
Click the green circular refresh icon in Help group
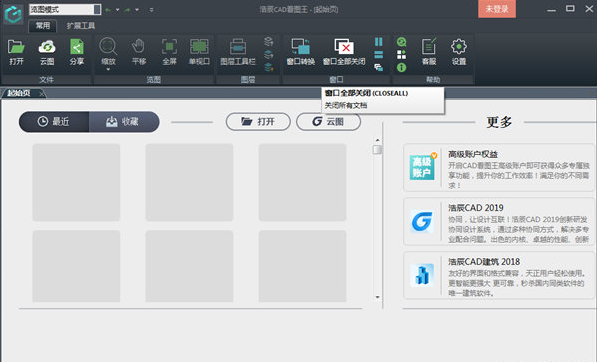[x=401, y=41]
